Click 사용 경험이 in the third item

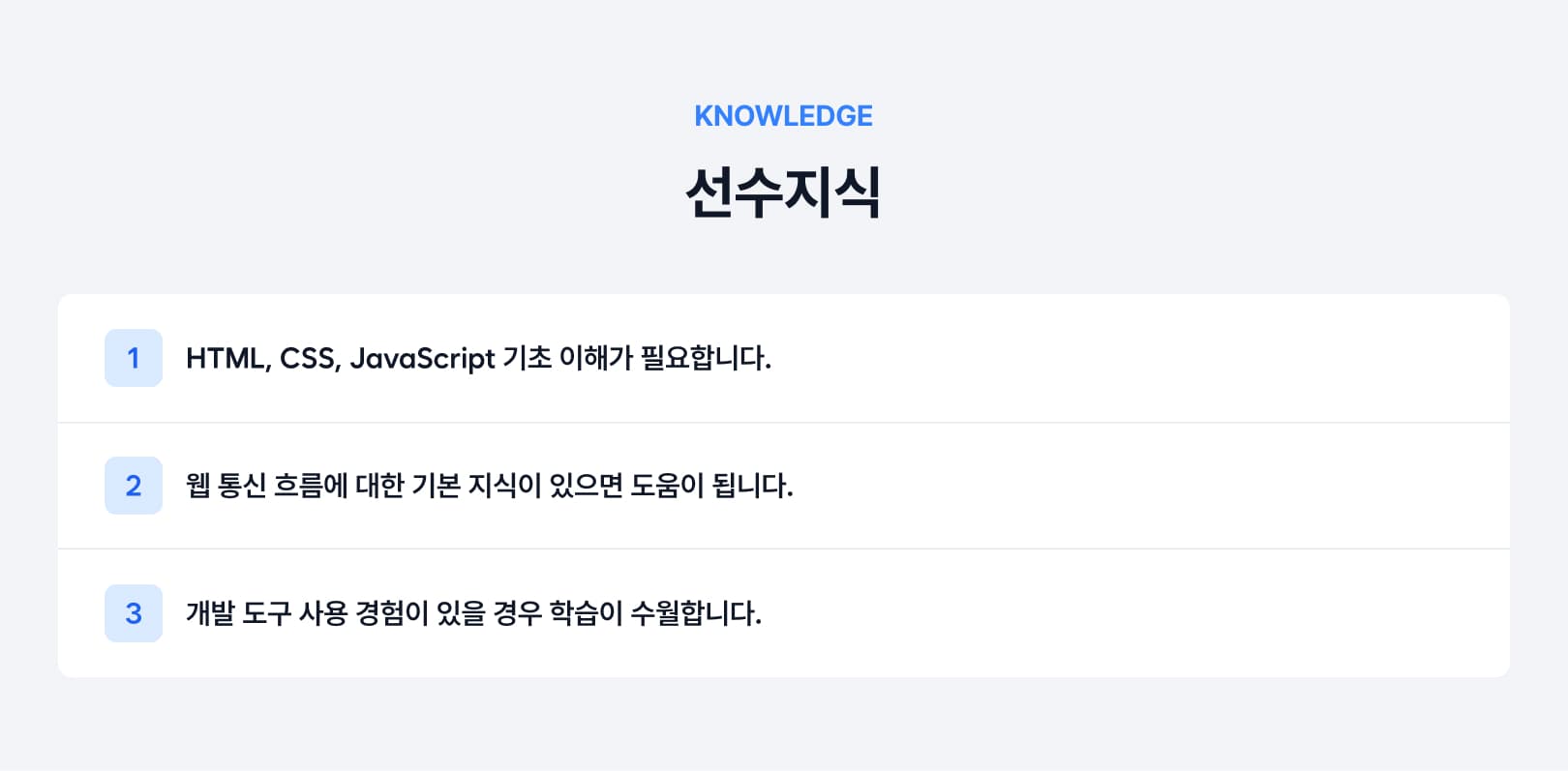coord(364,613)
